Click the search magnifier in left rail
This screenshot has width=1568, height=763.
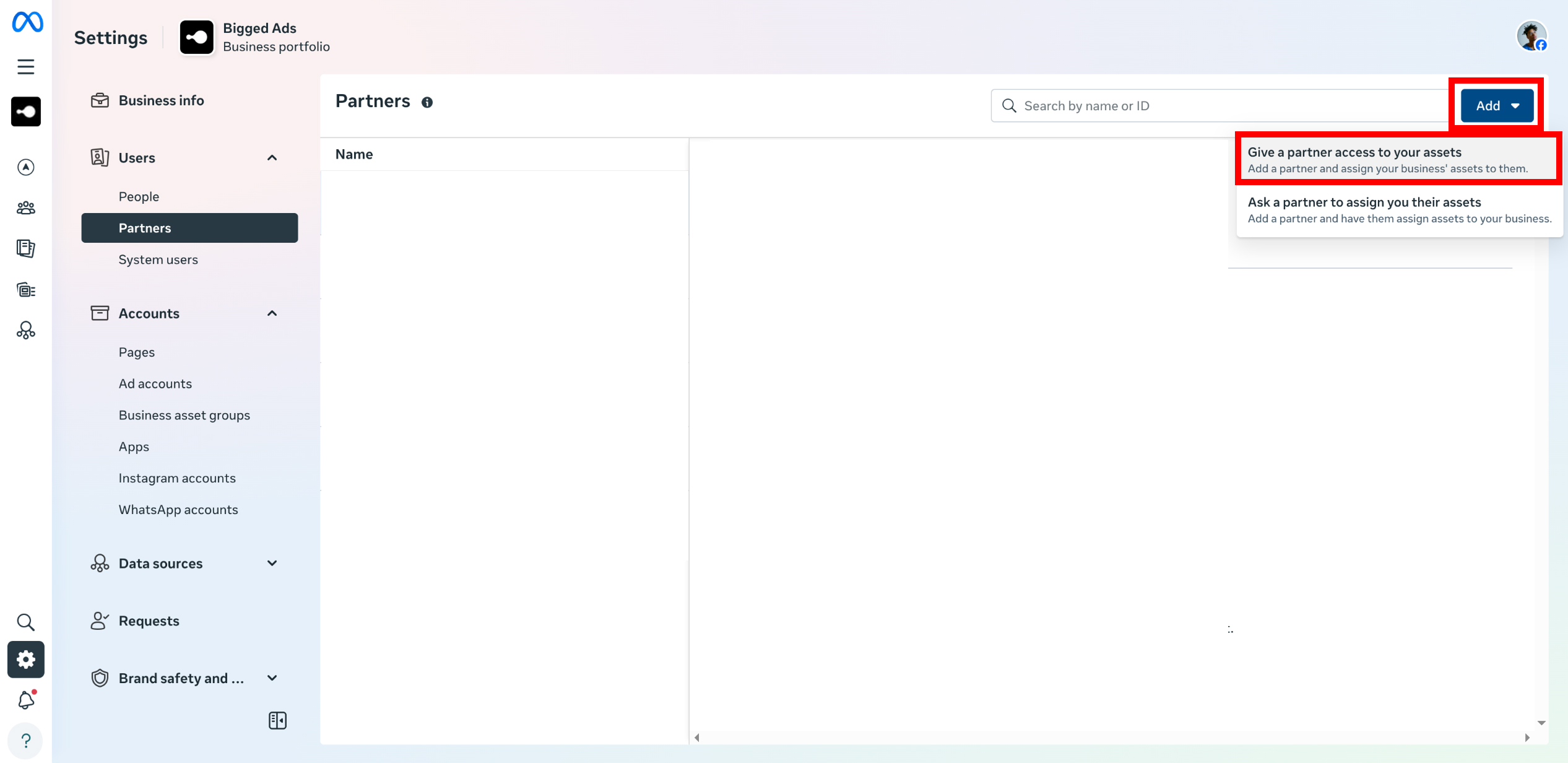point(26,622)
